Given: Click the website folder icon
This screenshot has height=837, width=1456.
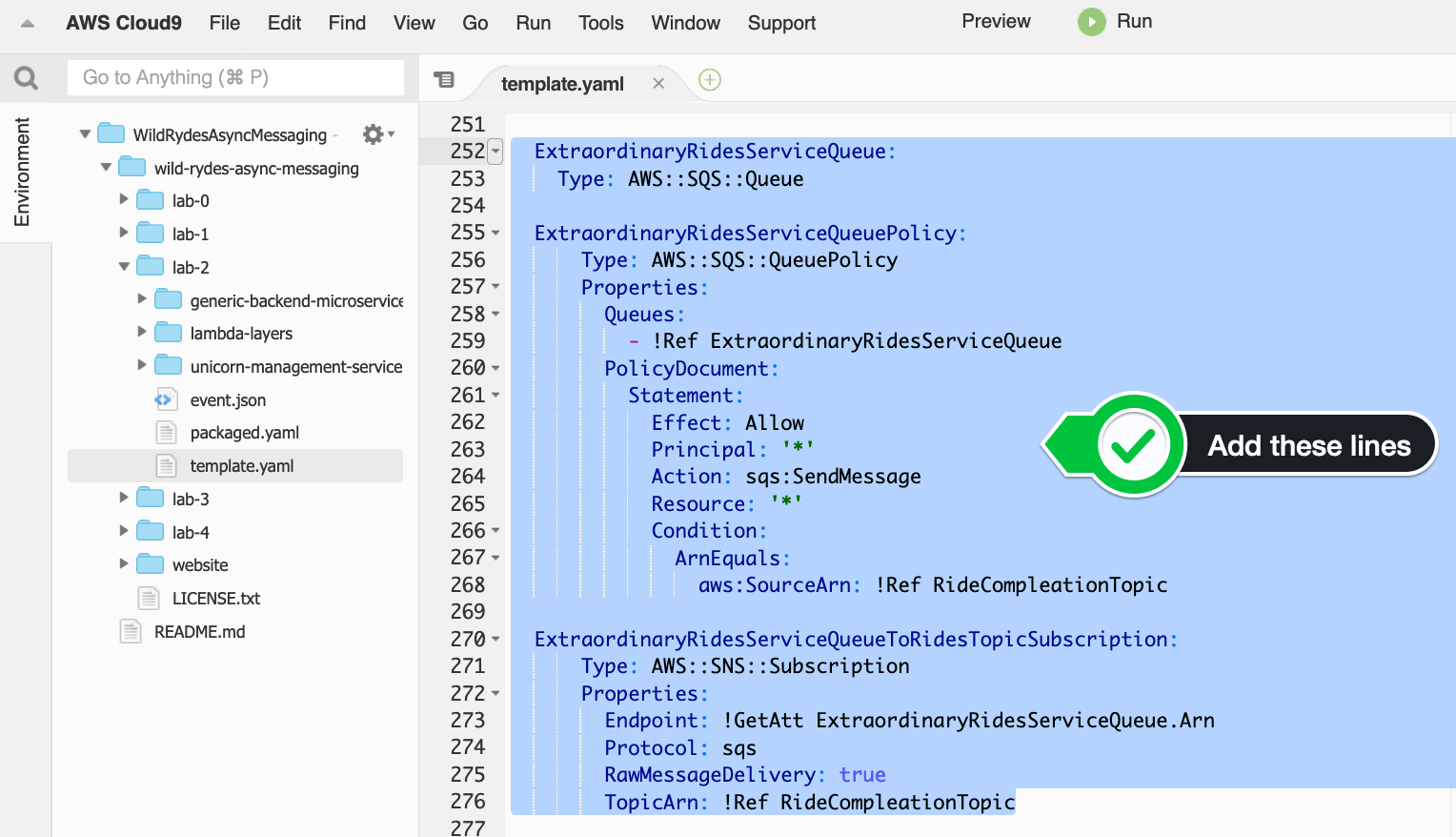Looking at the screenshot, I should [151, 564].
